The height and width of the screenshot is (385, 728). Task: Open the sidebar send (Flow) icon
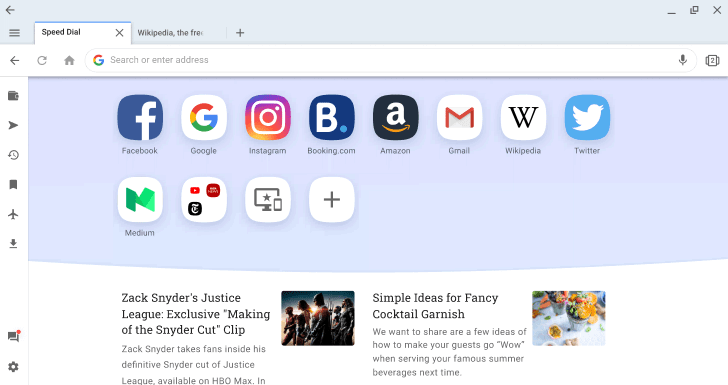(13, 125)
